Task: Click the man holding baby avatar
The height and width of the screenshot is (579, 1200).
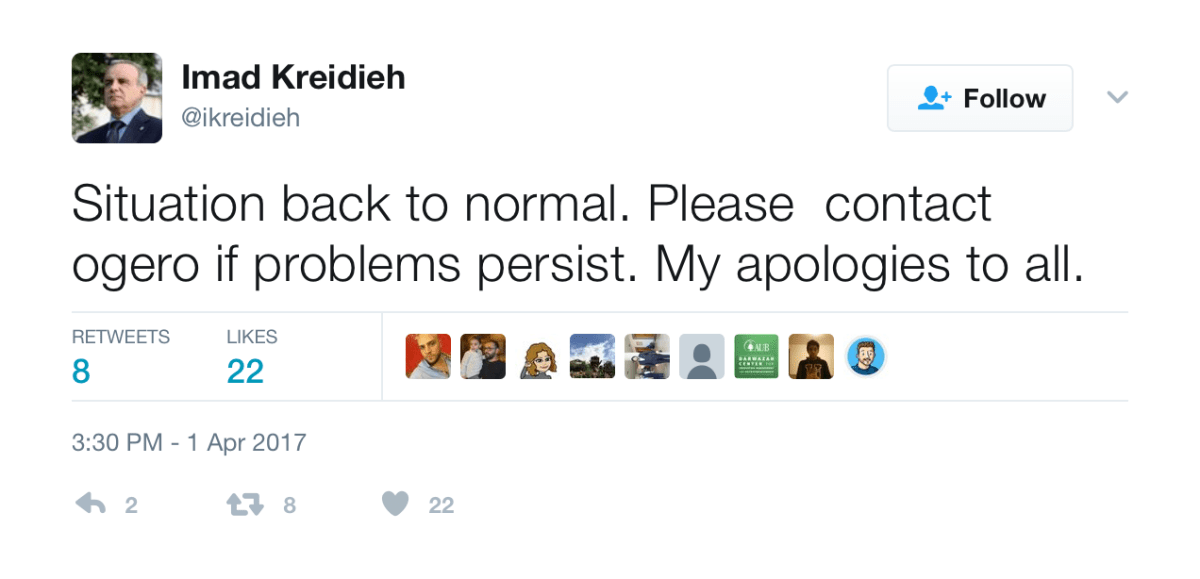Action: click(483, 356)
